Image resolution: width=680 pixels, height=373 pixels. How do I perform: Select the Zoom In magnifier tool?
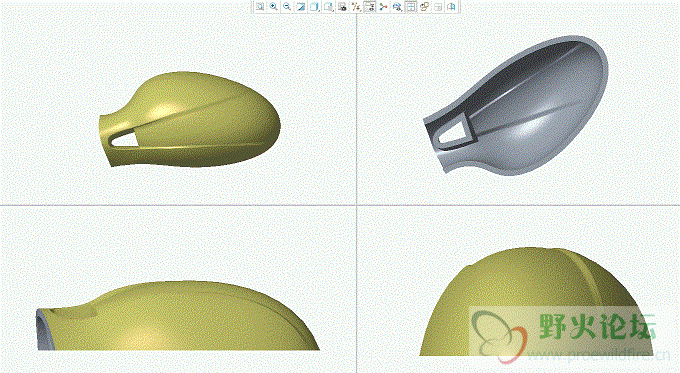click(x=273, y=7)
